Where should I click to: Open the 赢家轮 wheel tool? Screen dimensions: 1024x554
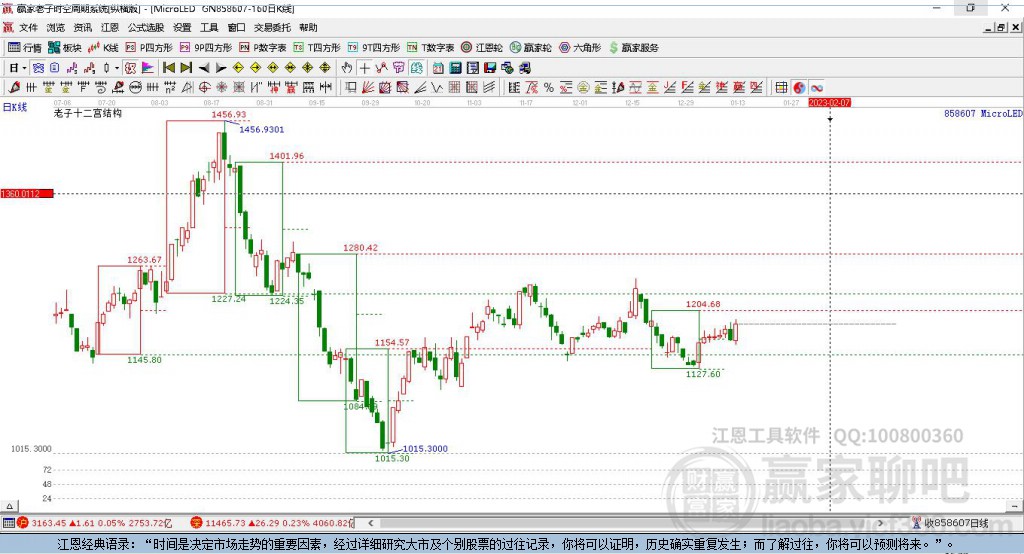[530, 48]
